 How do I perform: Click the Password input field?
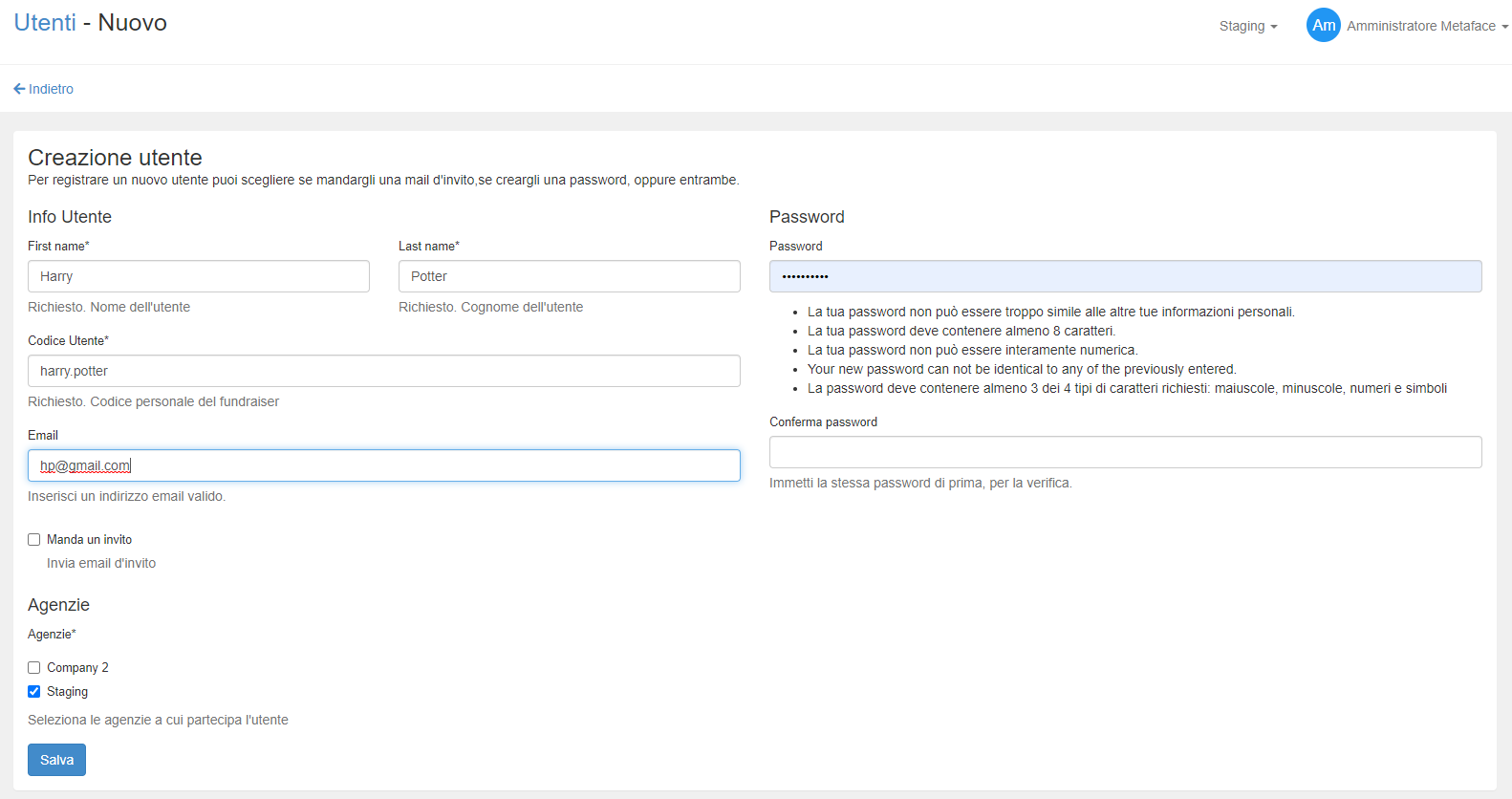click(1125, 276)
